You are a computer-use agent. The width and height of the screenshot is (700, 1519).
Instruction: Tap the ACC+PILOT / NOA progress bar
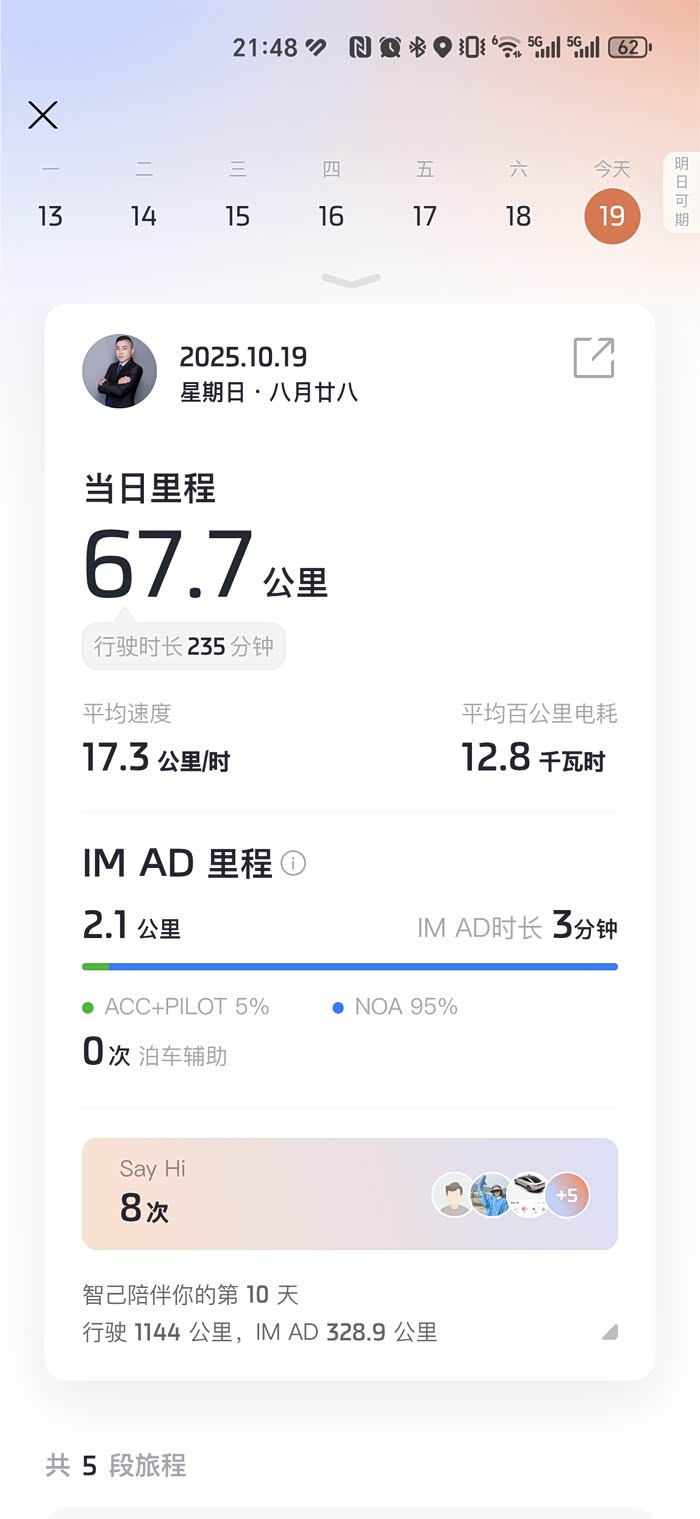click(x=350, y=967)
